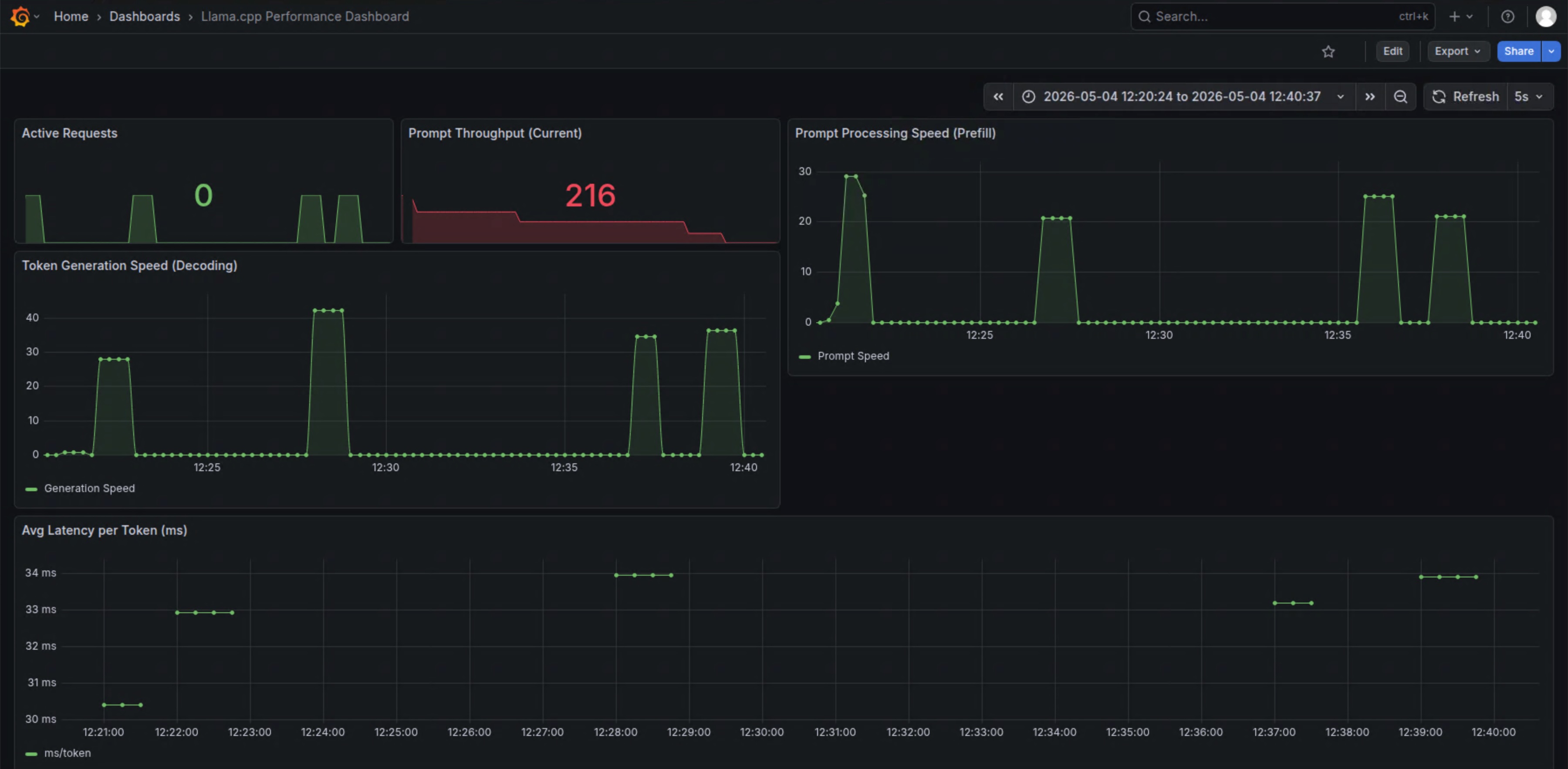This screenshot has height=769, width=1568.
Task: Click the Edit button
Action: pyautogui.click(x=1392, y=52)
